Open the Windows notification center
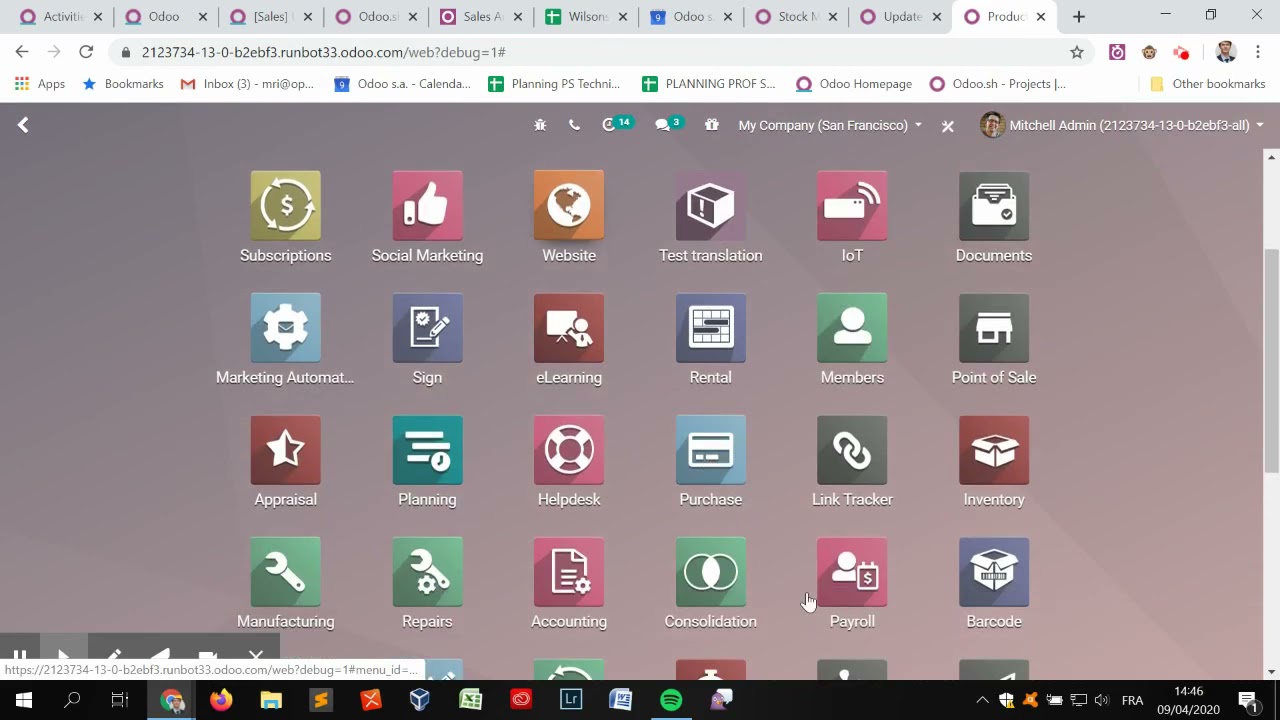 pyautogui.click(x=1247, y=700)
